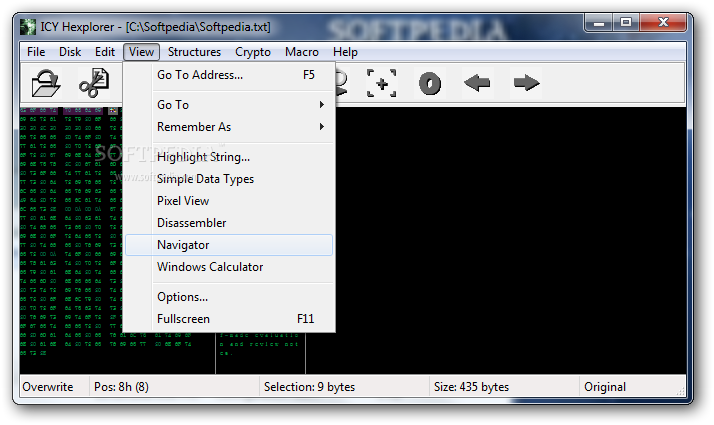Click the left arrow back icon
Image resolution: width=714 pixels, height=425 pixels.
click(x=477, y=83)
